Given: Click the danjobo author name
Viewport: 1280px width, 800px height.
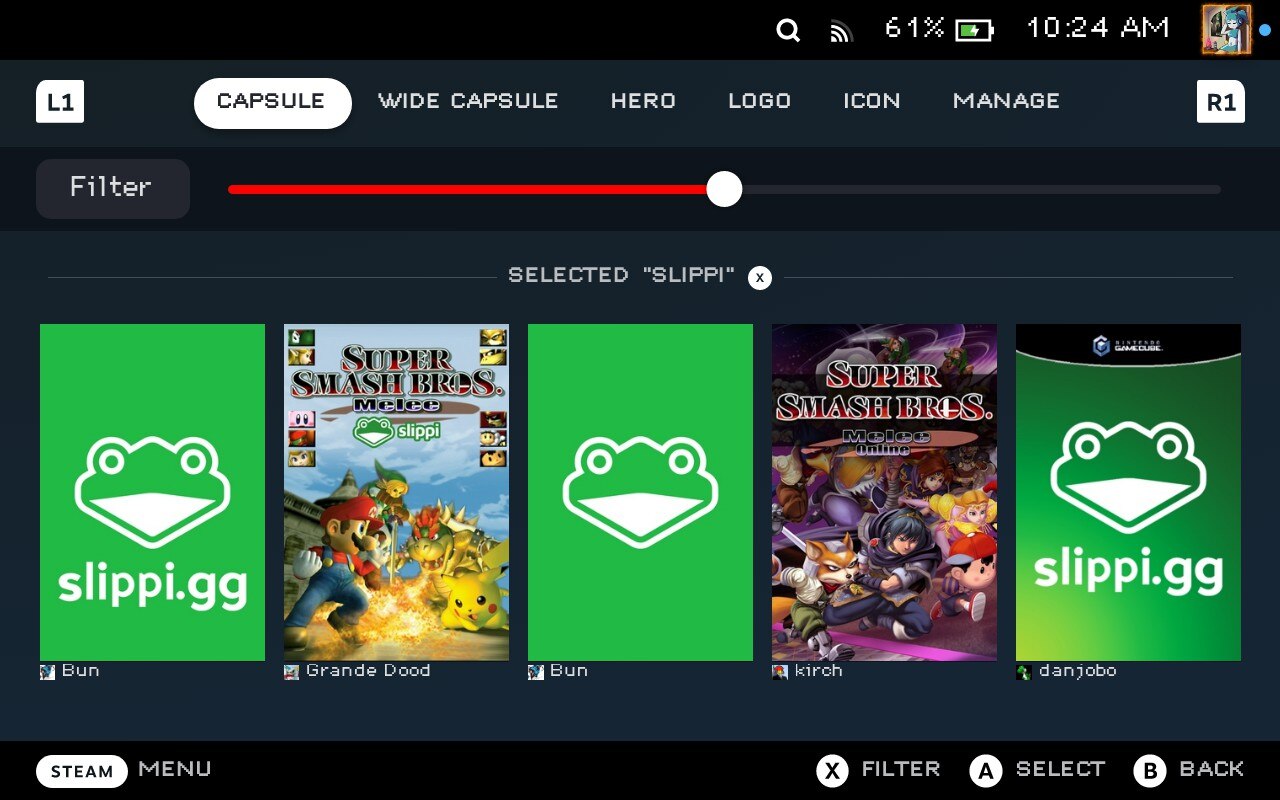Looking at the screenshot, I should (1077, 671).
